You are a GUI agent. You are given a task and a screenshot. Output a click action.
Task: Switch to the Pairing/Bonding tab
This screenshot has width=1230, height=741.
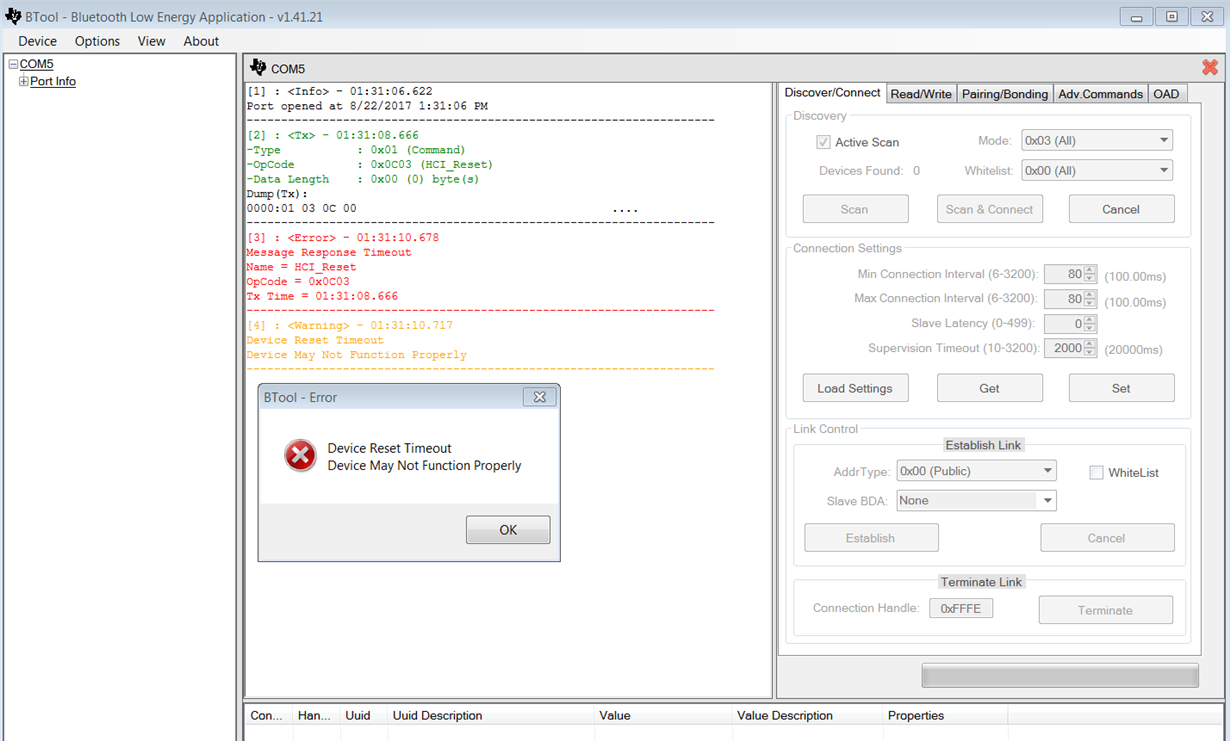pyautogui.click(x=1004, y=94)
